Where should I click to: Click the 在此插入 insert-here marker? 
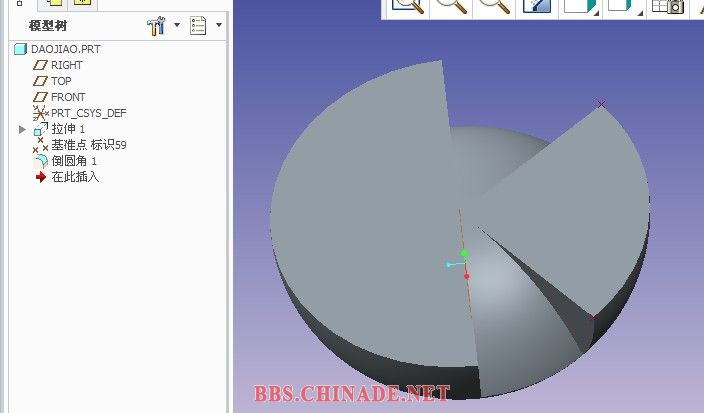coord(66,177)
